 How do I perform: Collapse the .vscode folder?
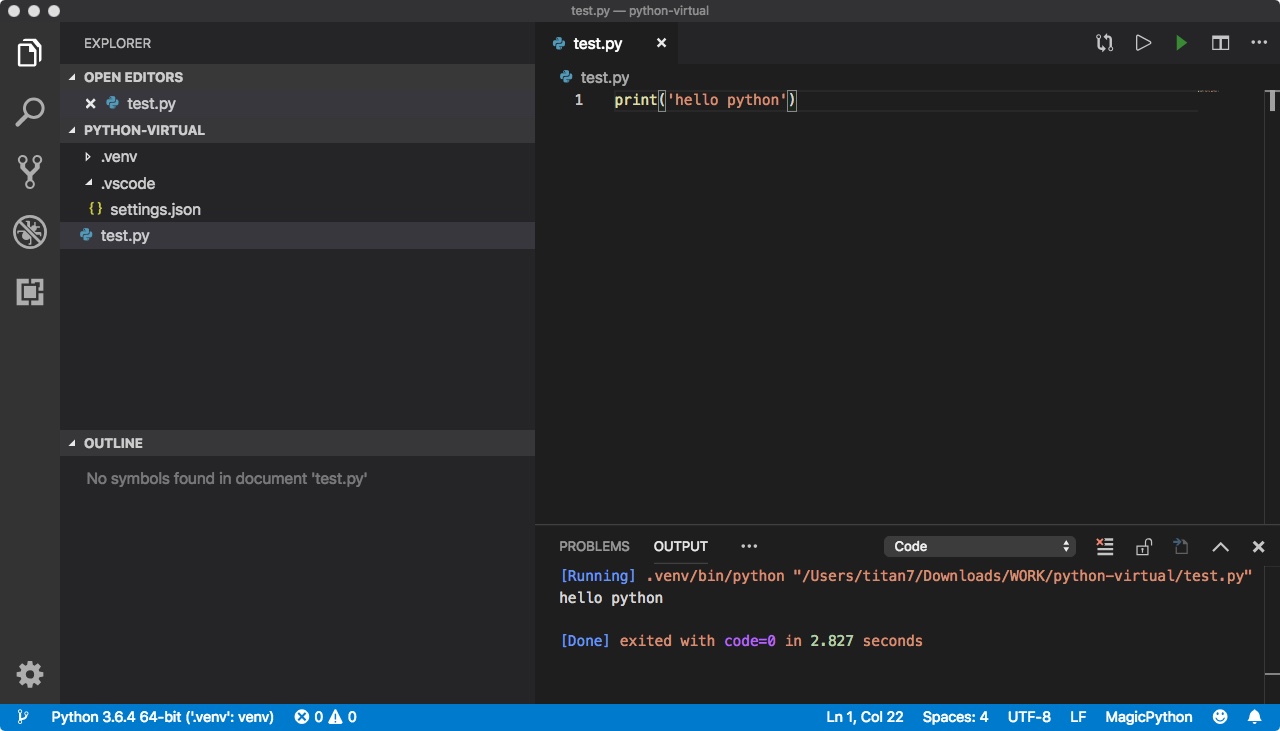pos(297,183)
